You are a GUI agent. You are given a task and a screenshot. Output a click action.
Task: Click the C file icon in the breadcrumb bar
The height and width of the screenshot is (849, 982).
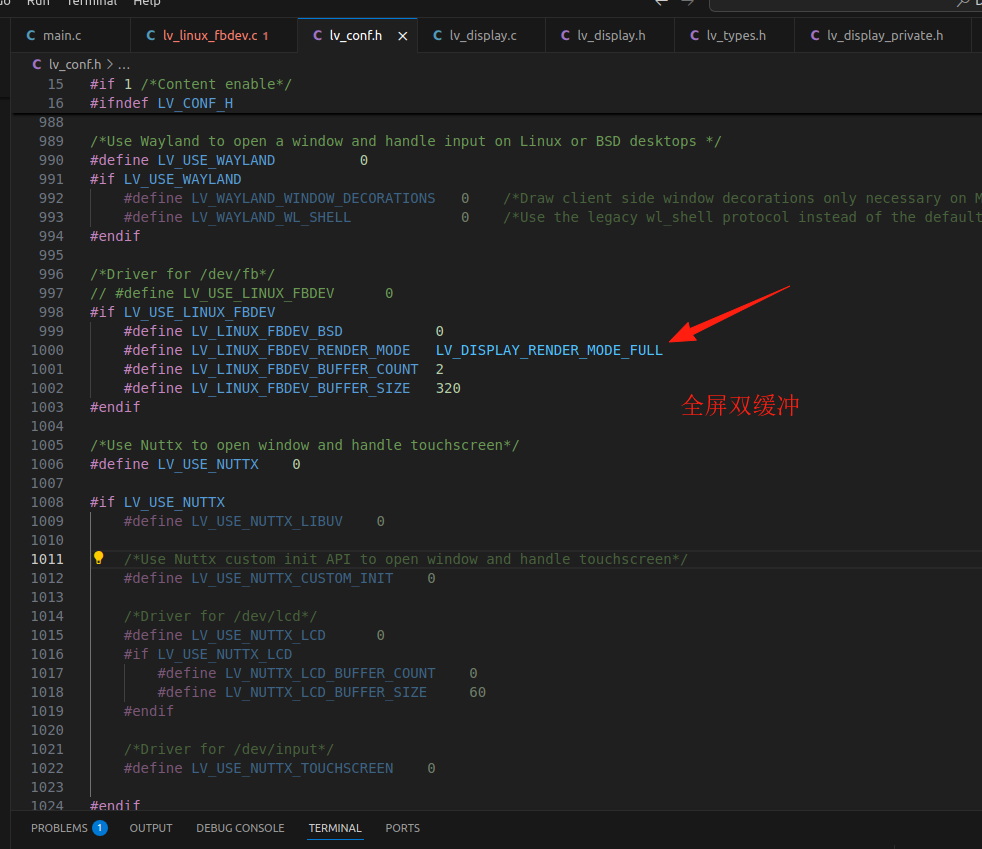[x=37, y=63]
